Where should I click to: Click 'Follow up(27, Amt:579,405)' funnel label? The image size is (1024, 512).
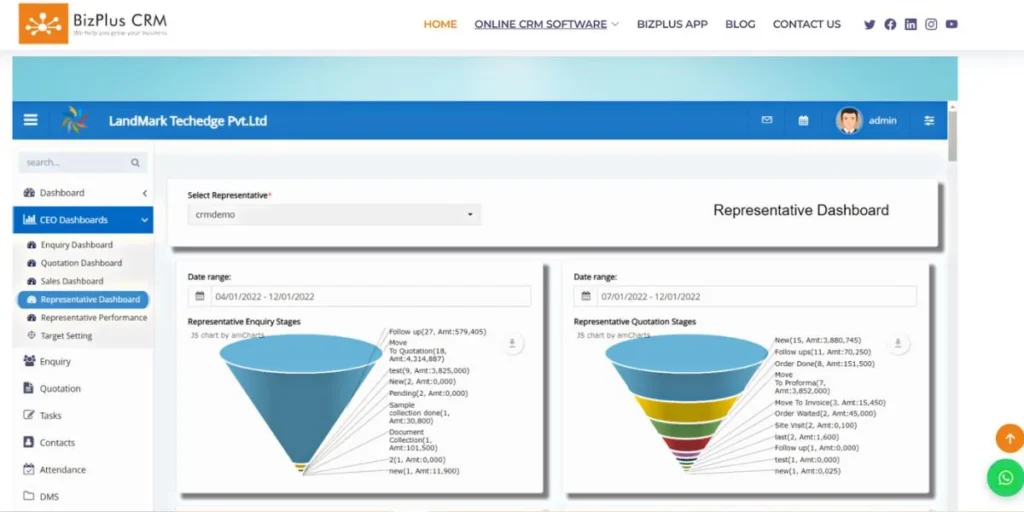coord(437,332)
